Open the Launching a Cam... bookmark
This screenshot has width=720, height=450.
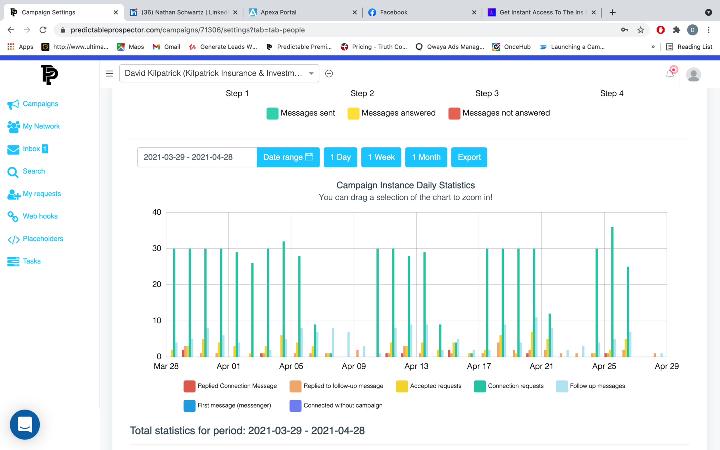click(x=572, y=46)
